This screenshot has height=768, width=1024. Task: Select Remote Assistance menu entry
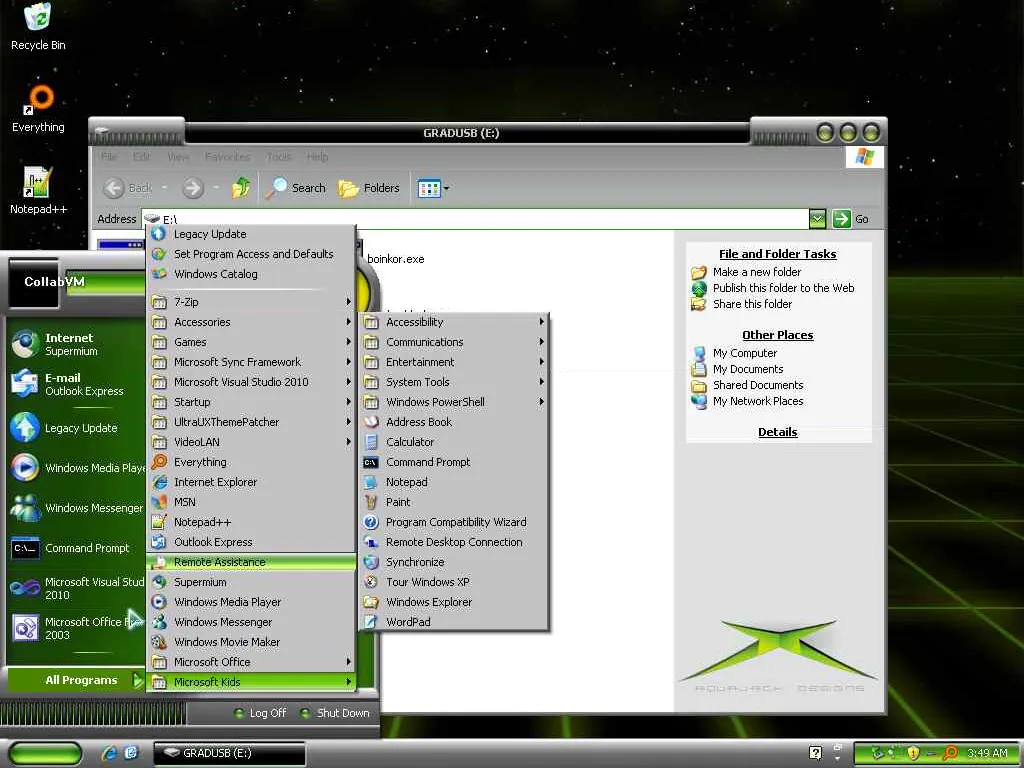pos(251,562)
